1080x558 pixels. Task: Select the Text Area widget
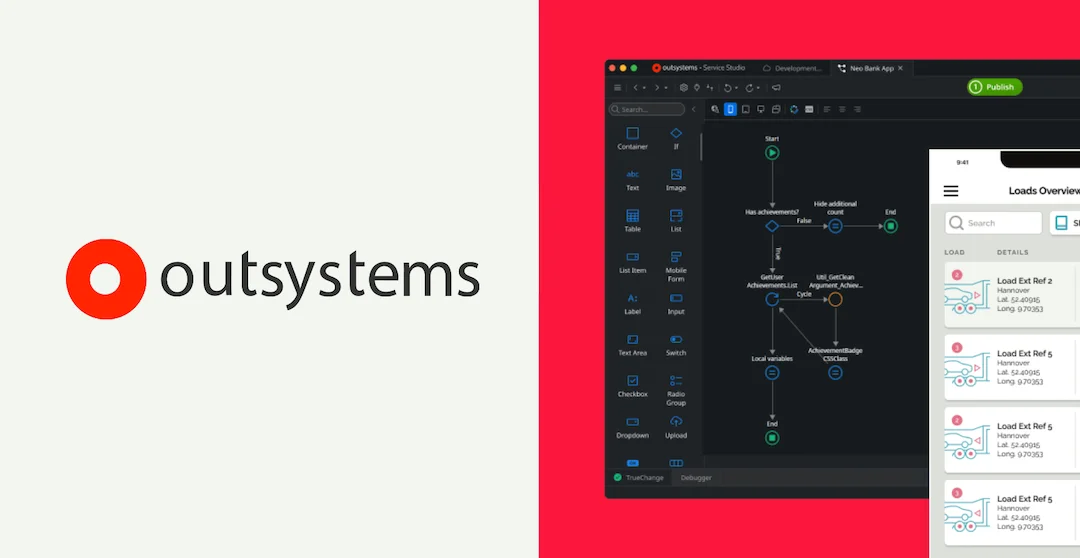tap(632, 345)
